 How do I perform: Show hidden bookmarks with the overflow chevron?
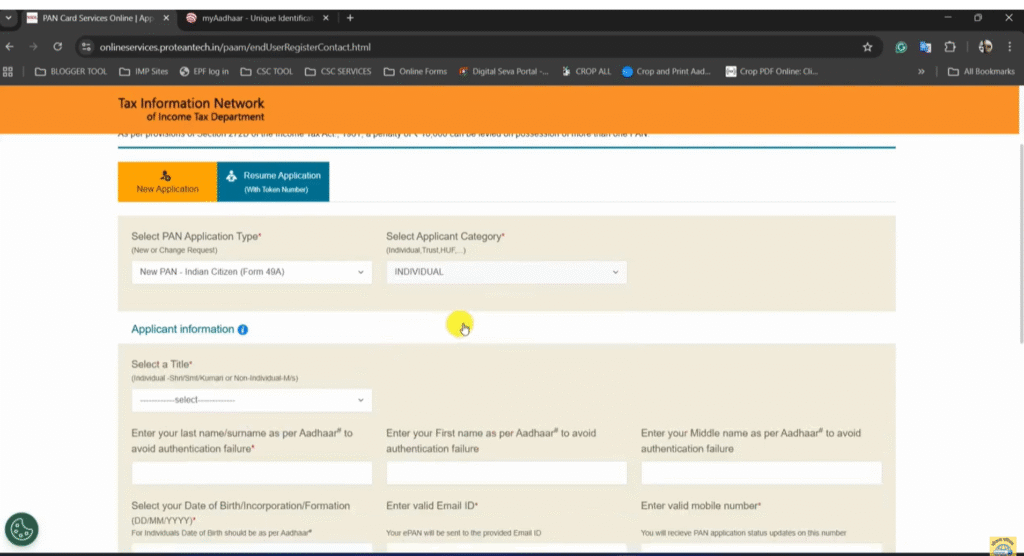tap(921, 72)
